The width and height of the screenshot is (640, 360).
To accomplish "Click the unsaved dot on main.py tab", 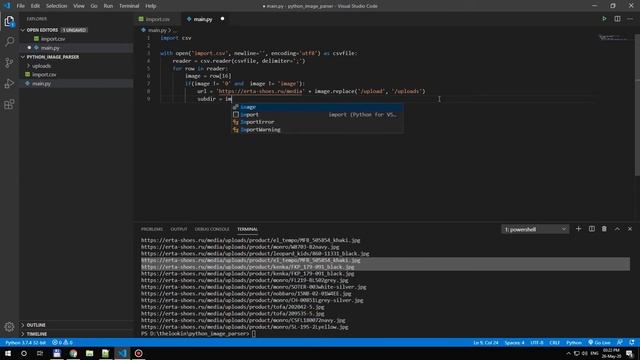I will pyautogui.click(x=222, y=19).
